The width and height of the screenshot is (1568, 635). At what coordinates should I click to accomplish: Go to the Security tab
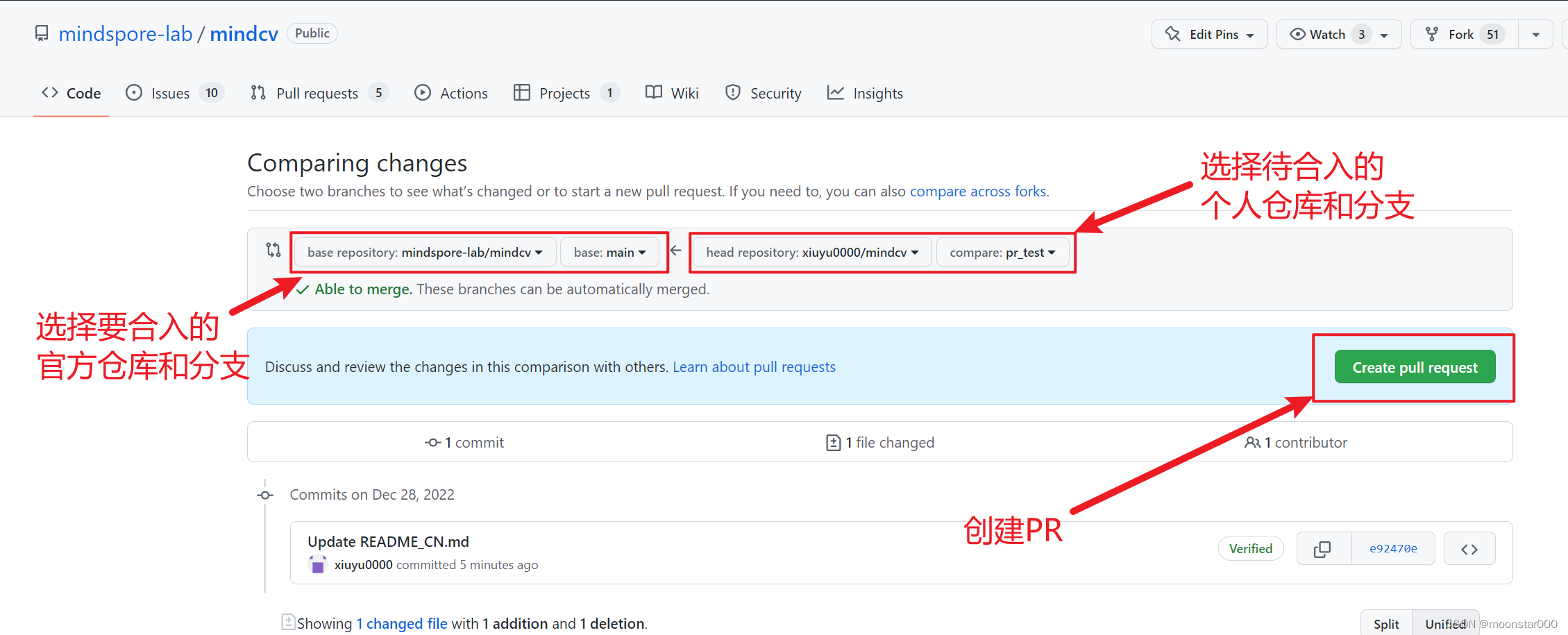[762, 93]
